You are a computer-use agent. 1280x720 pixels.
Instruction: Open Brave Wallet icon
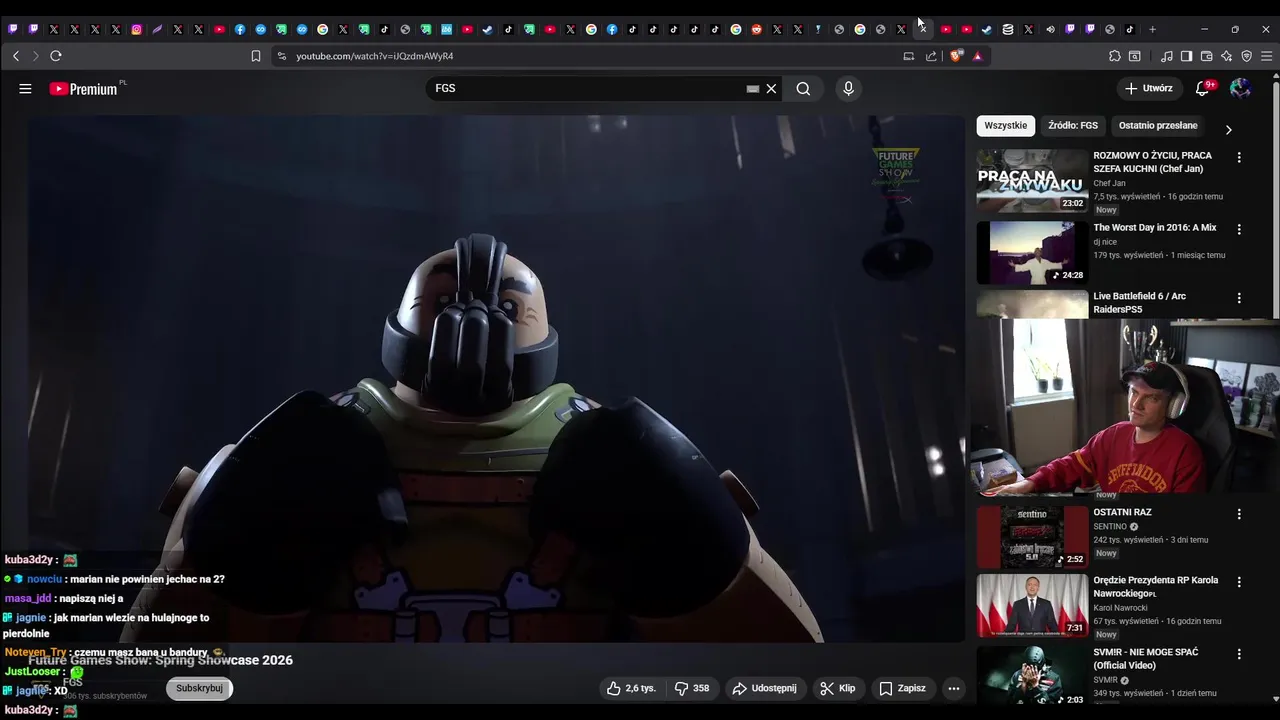point(1207,56)
